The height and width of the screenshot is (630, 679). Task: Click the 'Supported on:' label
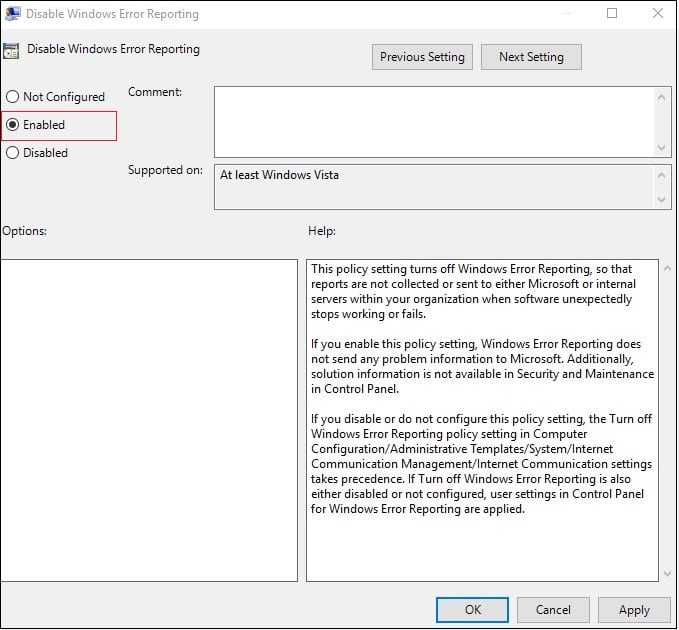point(165,170)
